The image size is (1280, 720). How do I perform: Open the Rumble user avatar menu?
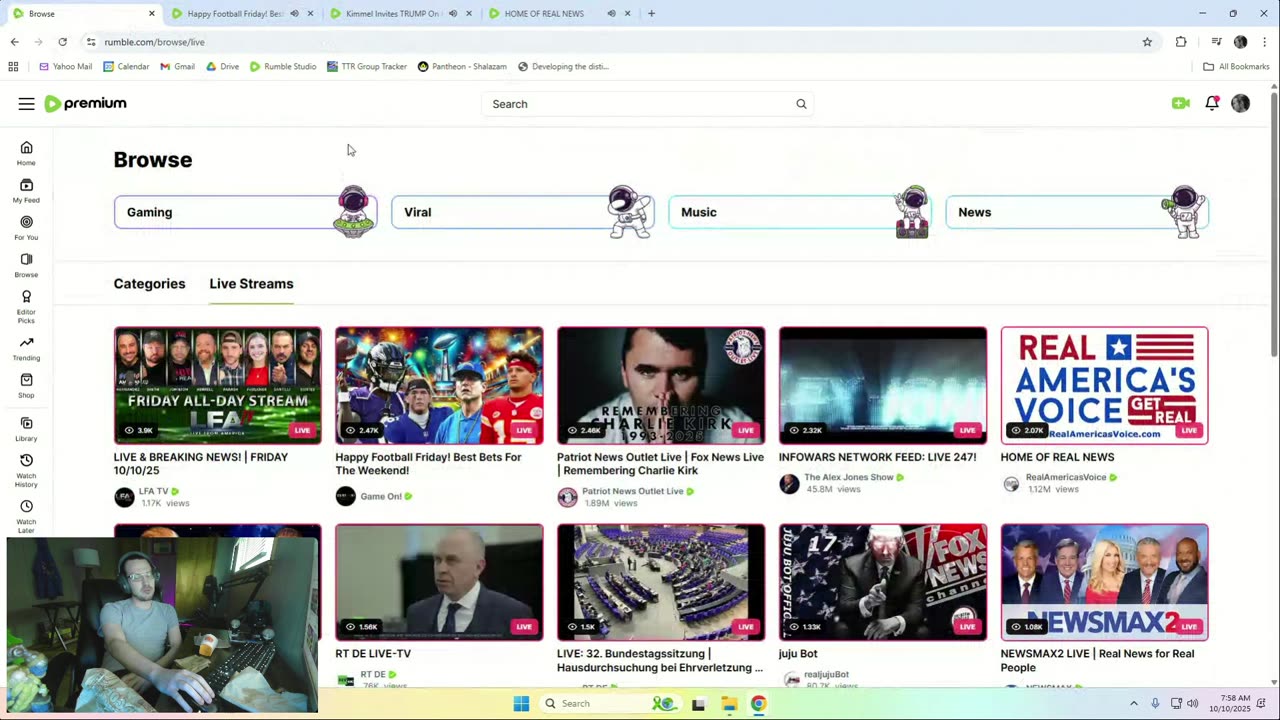click(1241, 103)
